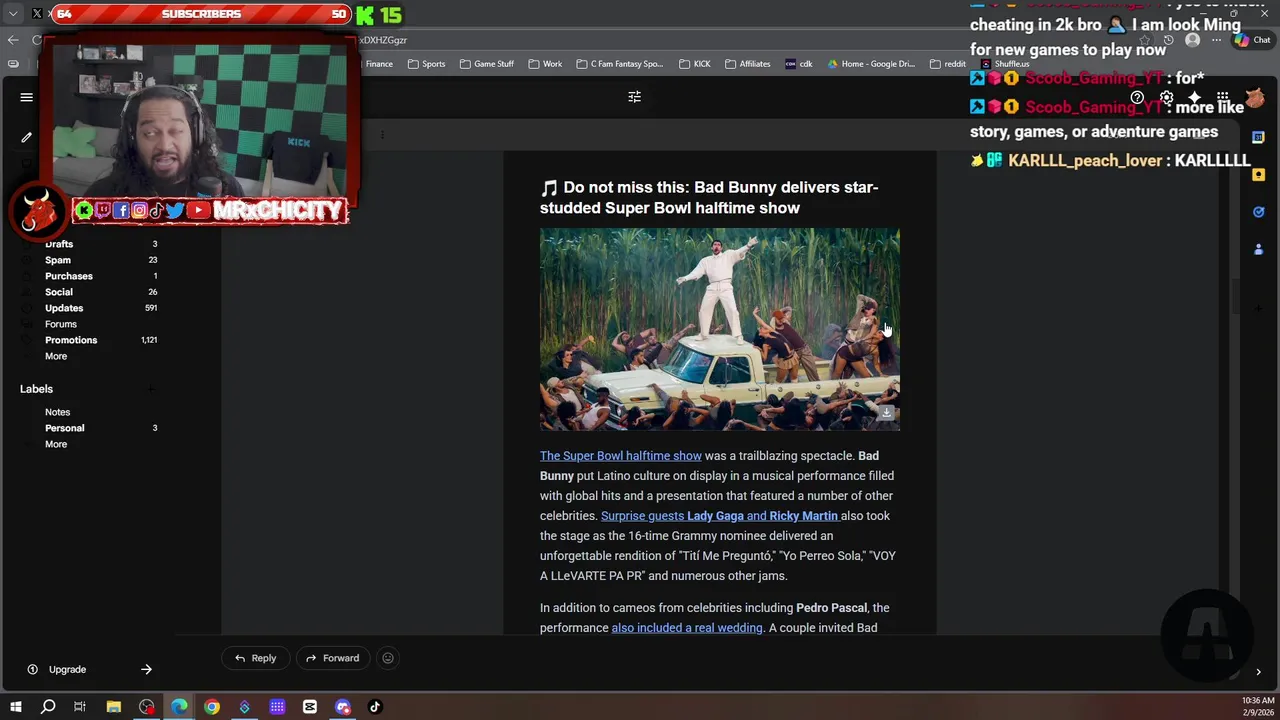This screenshot has width=1280, height=720.
Task: Show side panel via bottom-right arrow
Action: click(1259, 672)
